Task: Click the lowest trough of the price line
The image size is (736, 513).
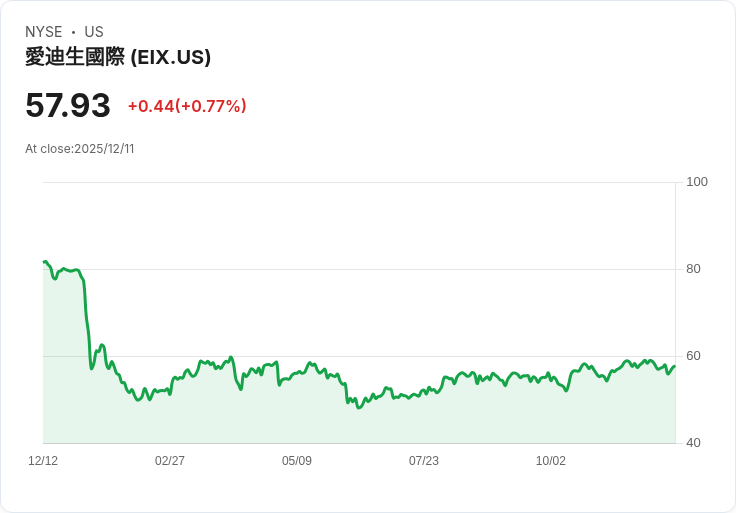Action: [x=358, y=407]
